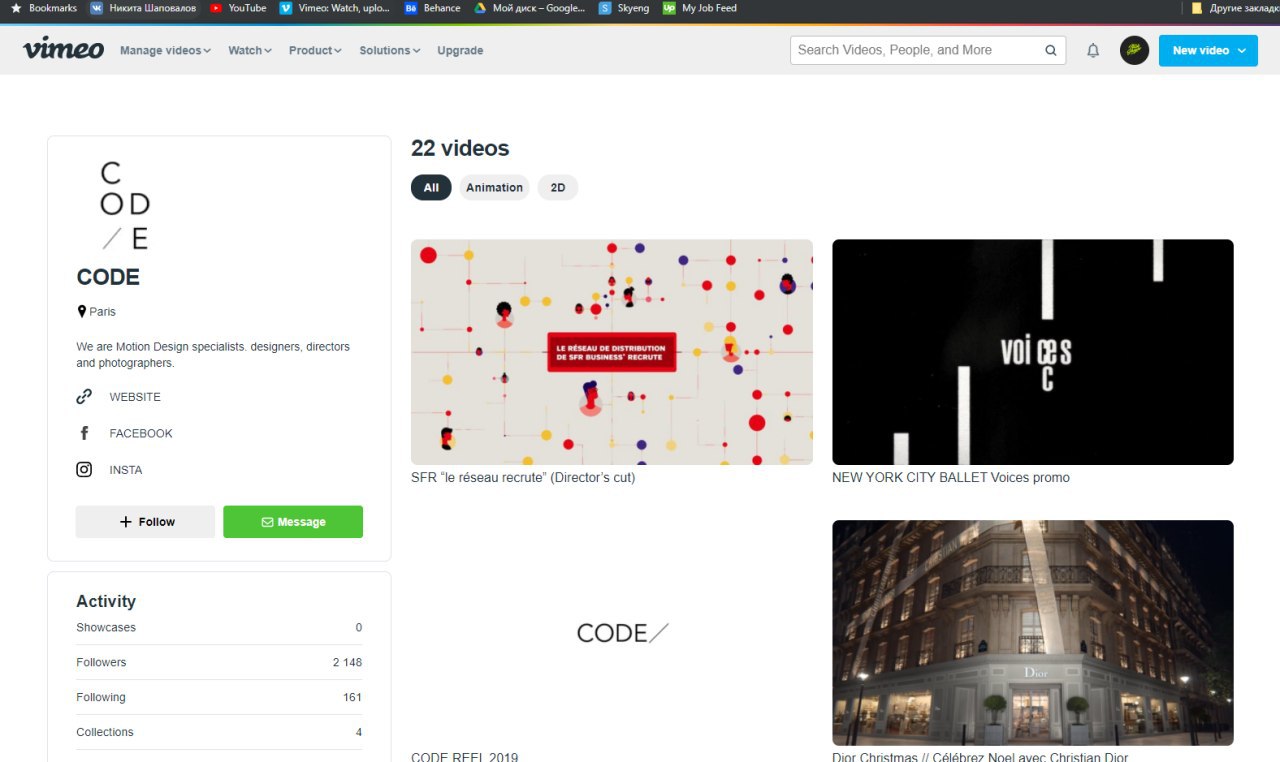Select the Animation filter tab
The image size is (1280, 762).
click(x=494, y=187)
